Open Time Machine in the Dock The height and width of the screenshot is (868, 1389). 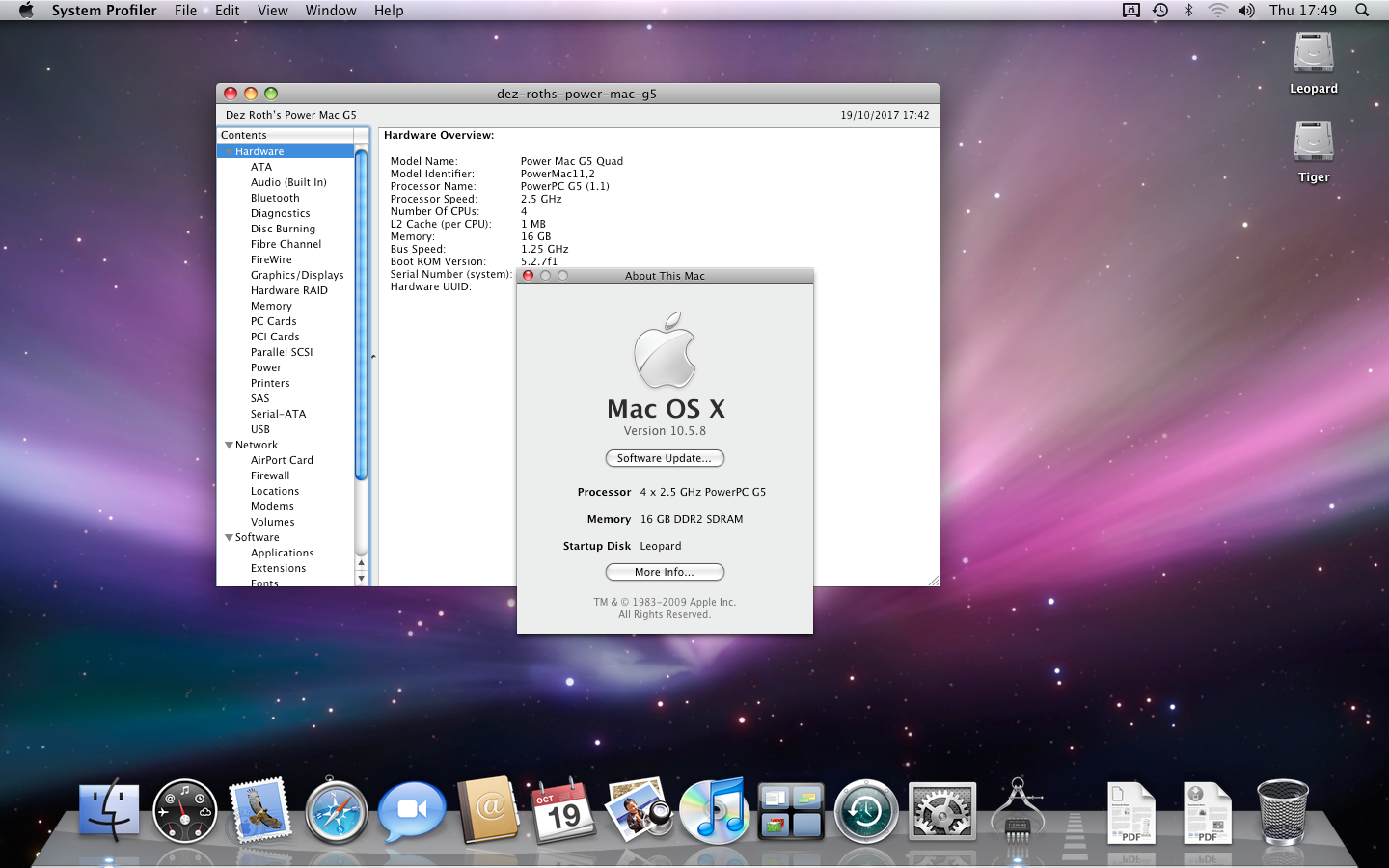point(866,812)
